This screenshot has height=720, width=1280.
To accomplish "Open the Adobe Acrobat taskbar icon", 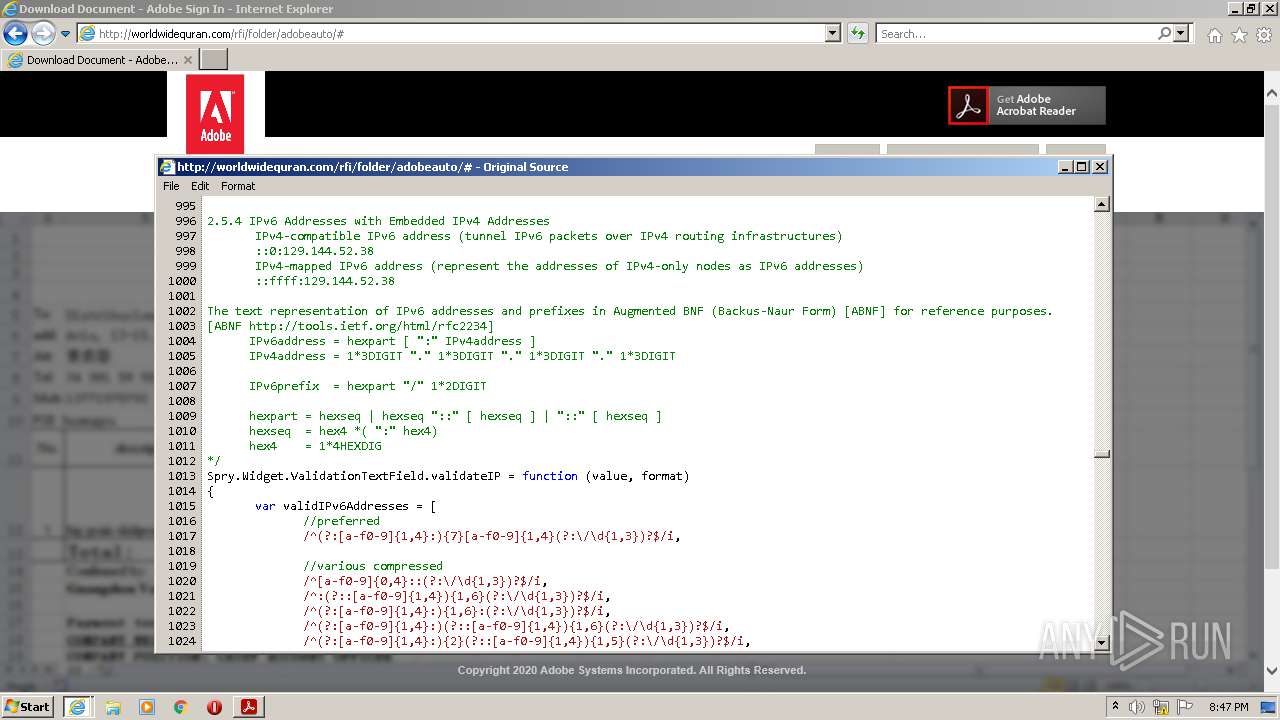I will coord(249,707).
